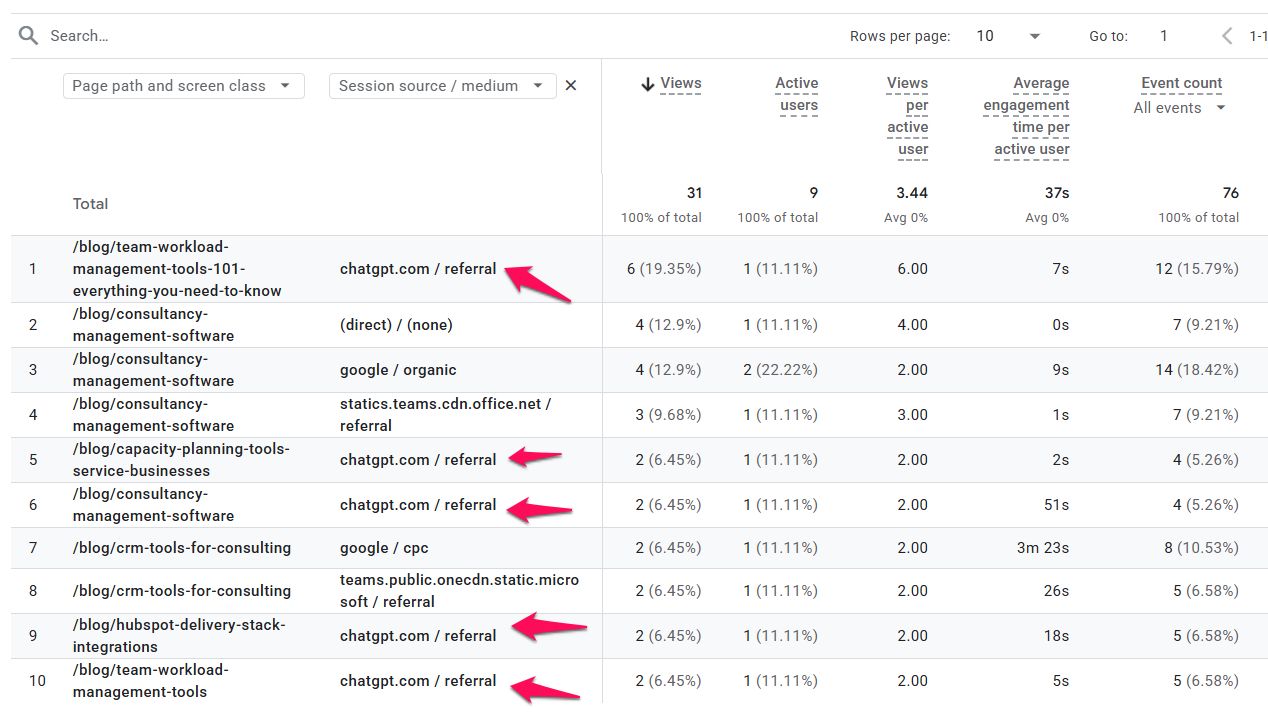Click the 3 (9.68%) views value
Viewport: 1268px width, 717px height.
[668, 415]
